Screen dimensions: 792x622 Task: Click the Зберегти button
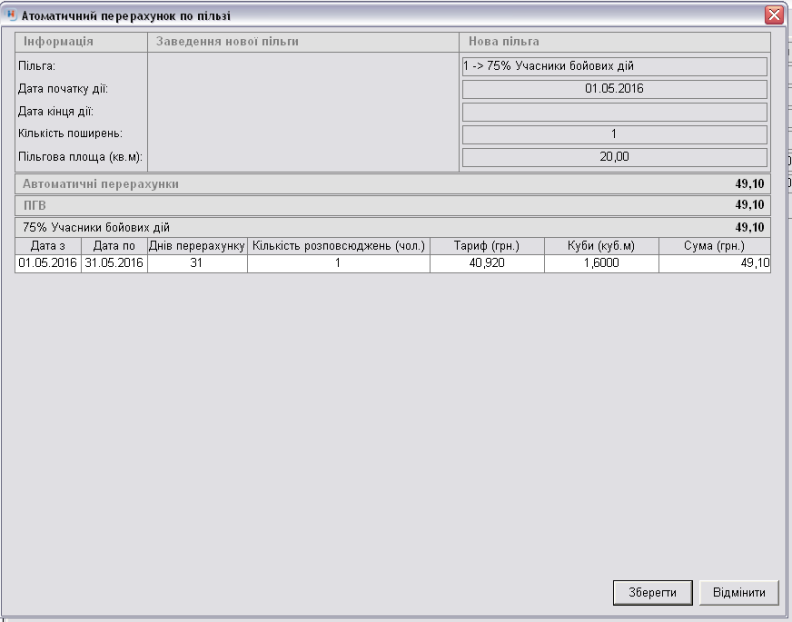(652, 591)
